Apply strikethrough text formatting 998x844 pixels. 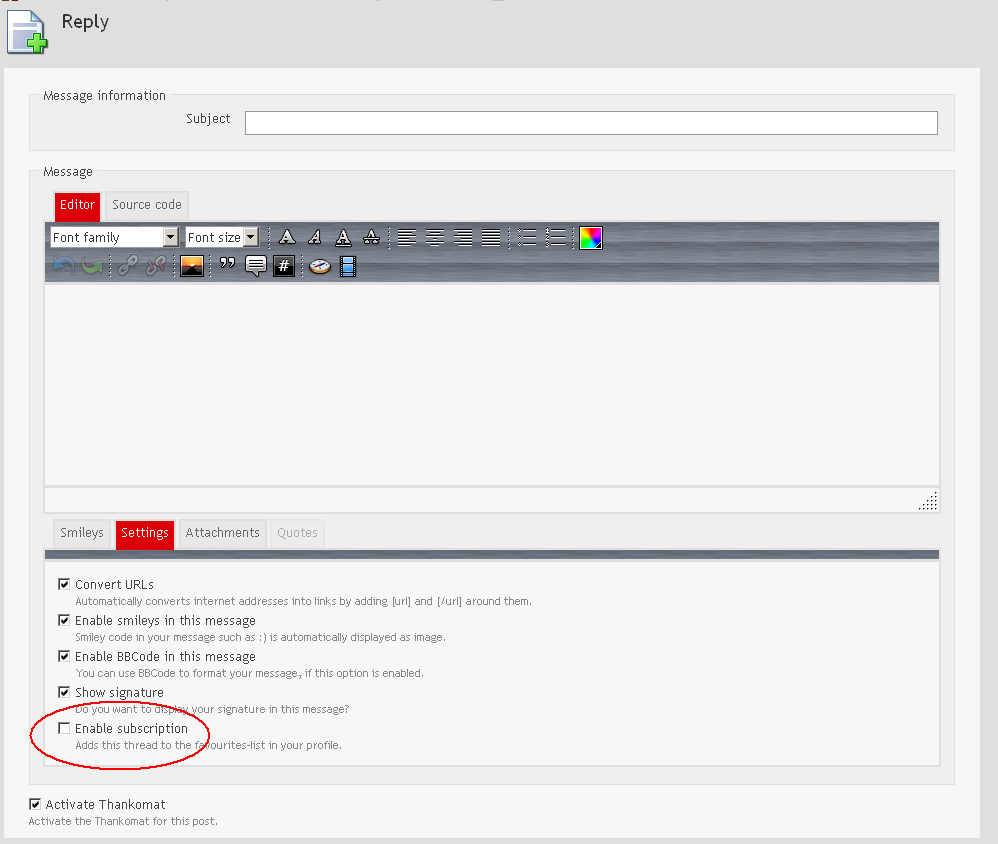(371, 237)
